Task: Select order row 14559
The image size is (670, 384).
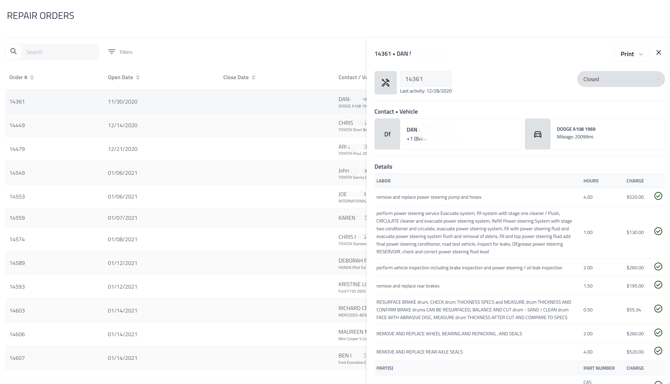Action: [x=185, y=218]
